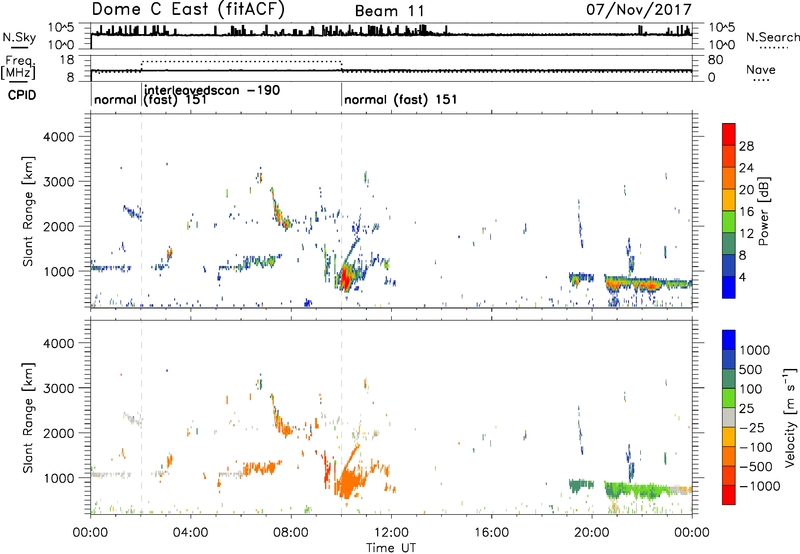Click the "Velocity [m s-1]" color bar title

(x=790, y=418)
